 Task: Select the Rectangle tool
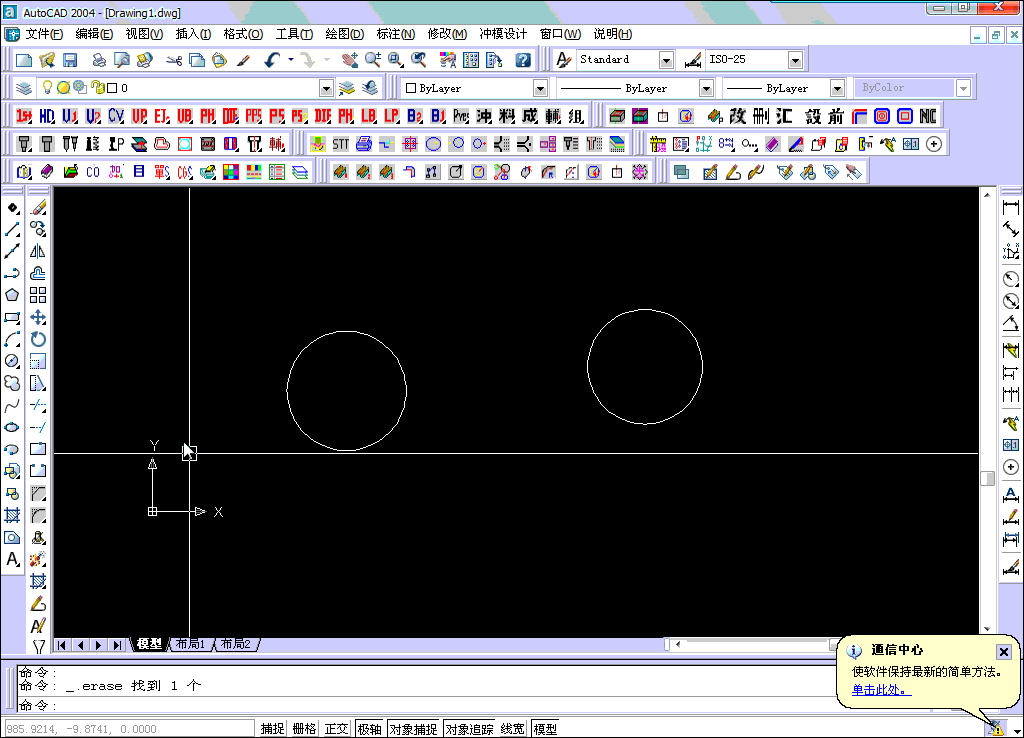[12, 317]
